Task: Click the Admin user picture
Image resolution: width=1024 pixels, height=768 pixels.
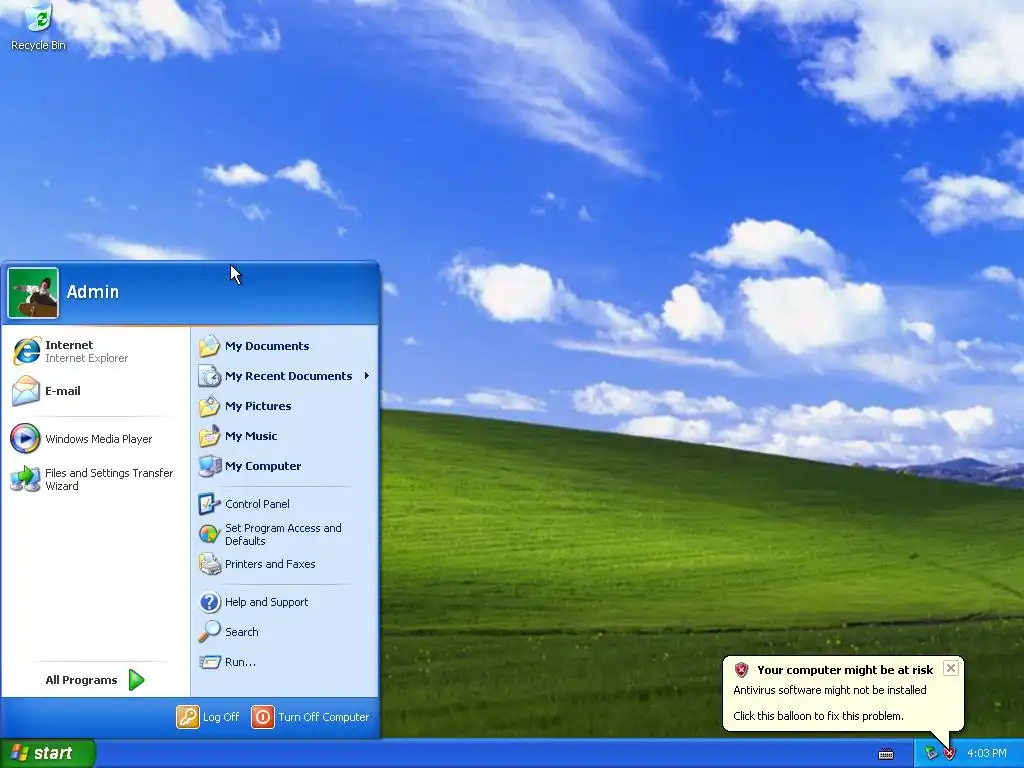Action: (33, 293)
